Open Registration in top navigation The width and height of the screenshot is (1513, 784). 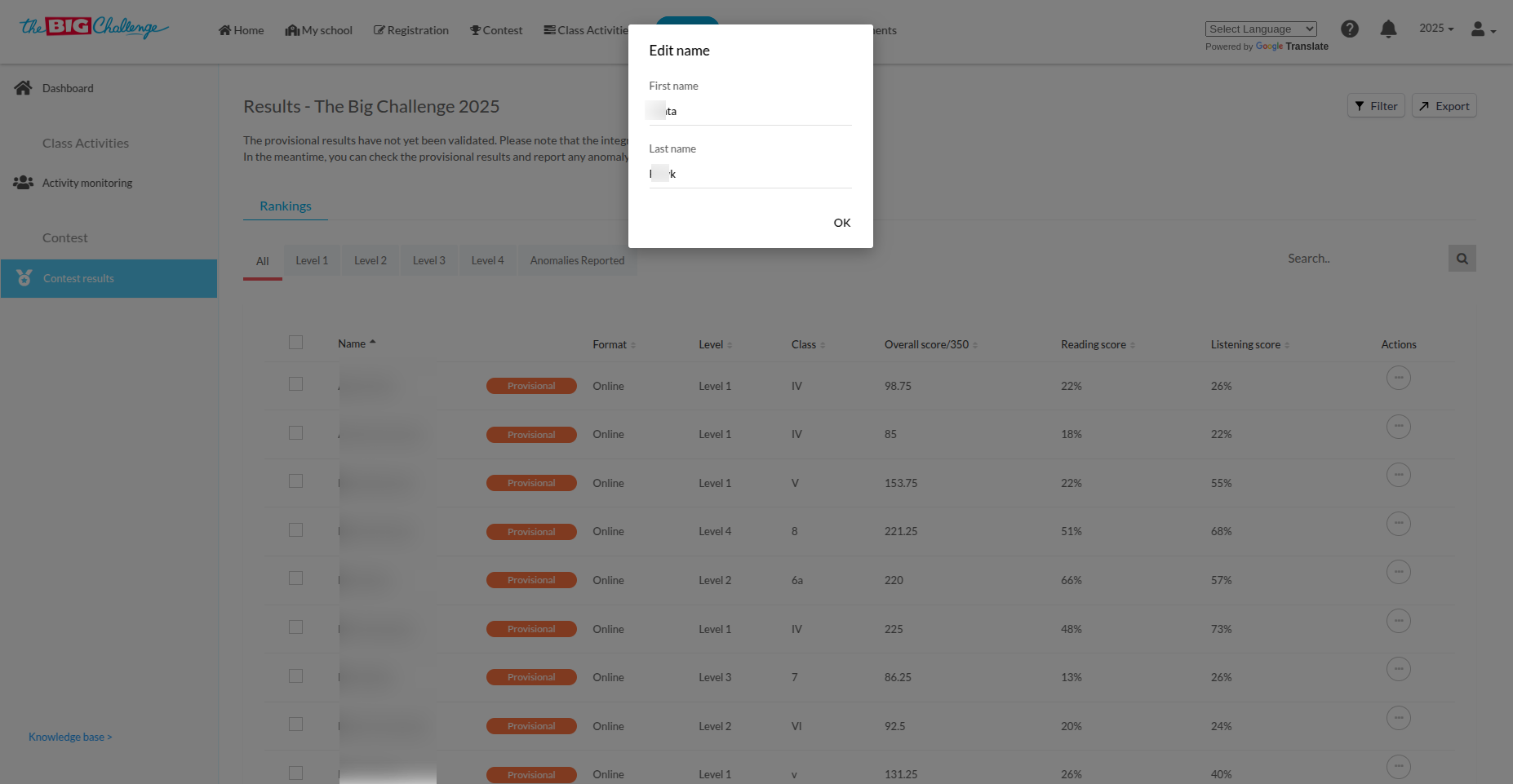[411, 30]
